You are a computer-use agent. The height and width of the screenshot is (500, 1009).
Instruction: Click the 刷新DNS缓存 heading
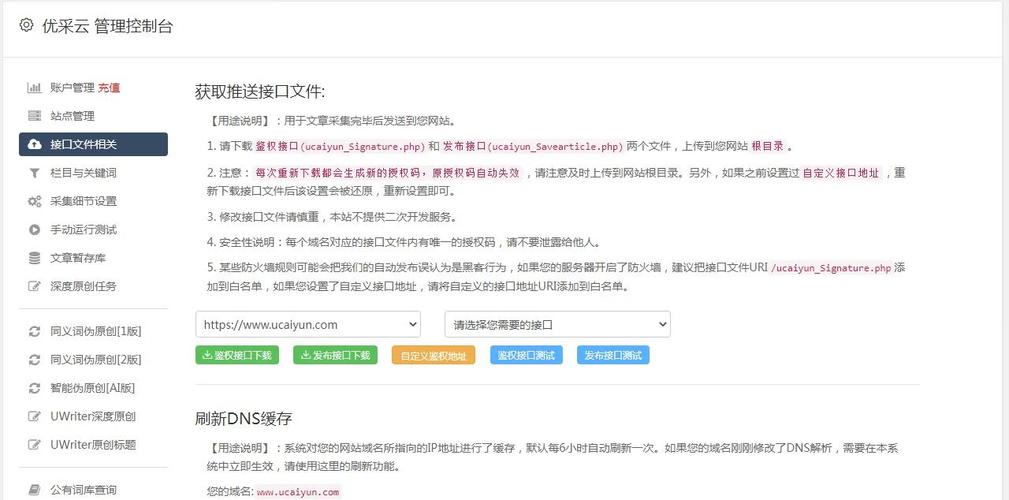point(243,419)
